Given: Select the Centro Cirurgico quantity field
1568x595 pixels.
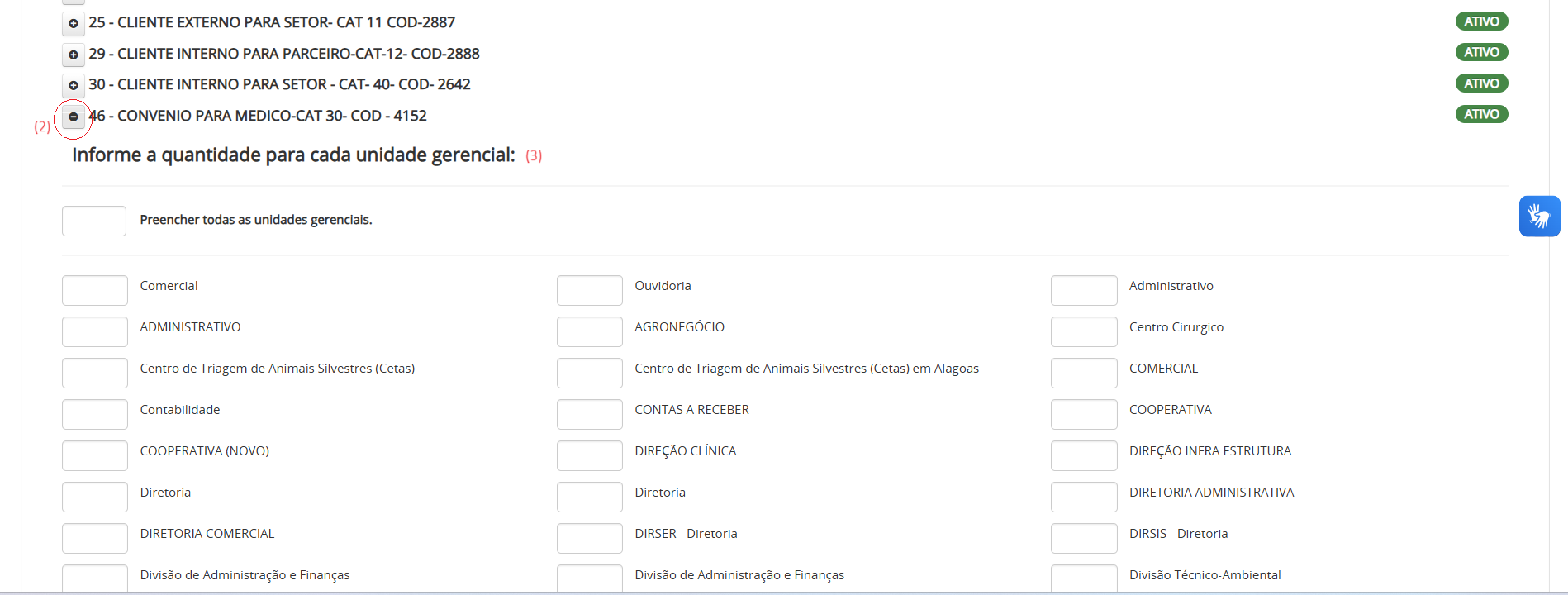Looking at the screenshot, I should coord(1084,331).
